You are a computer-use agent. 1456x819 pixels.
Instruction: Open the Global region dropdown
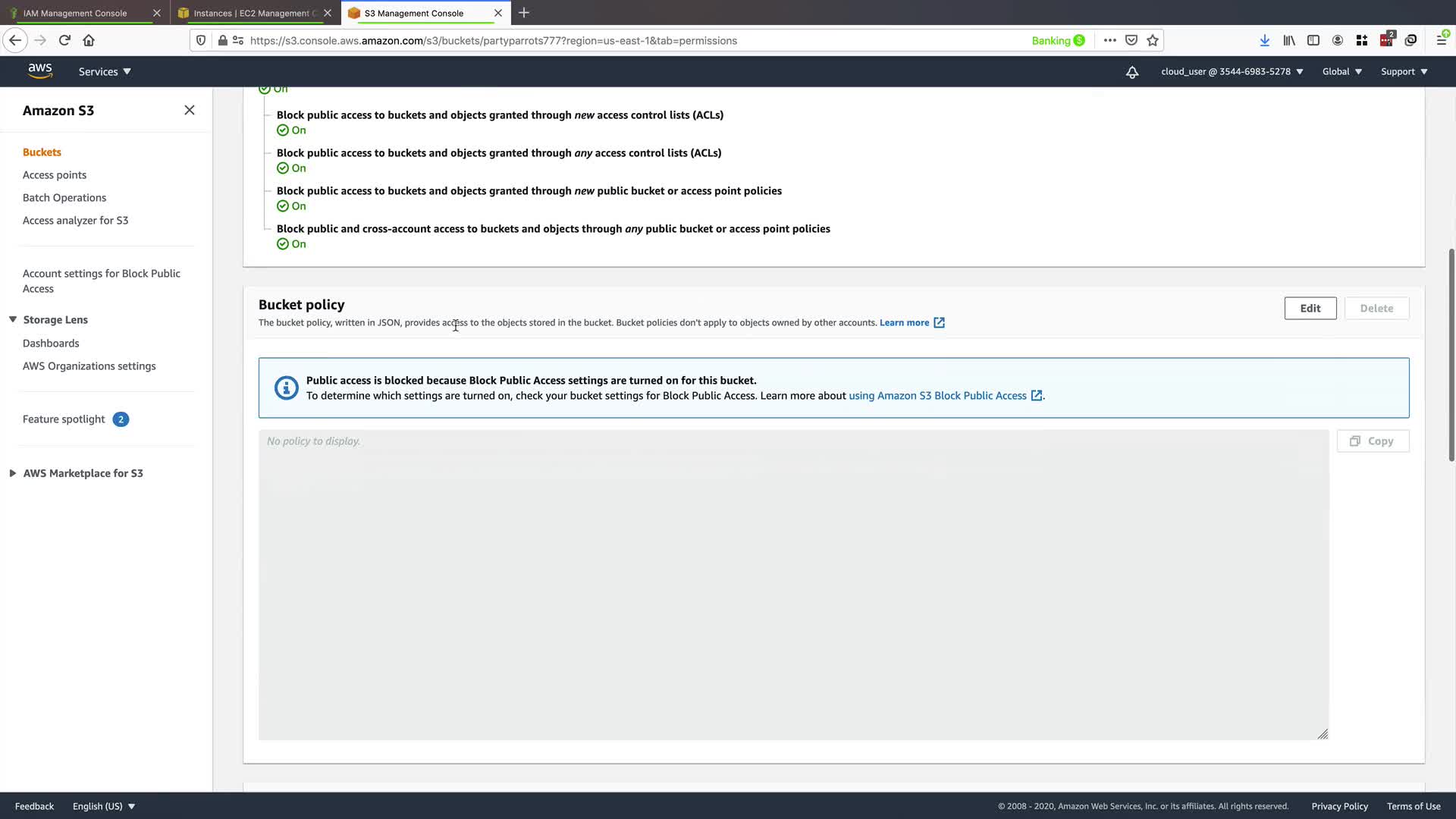1341,71
